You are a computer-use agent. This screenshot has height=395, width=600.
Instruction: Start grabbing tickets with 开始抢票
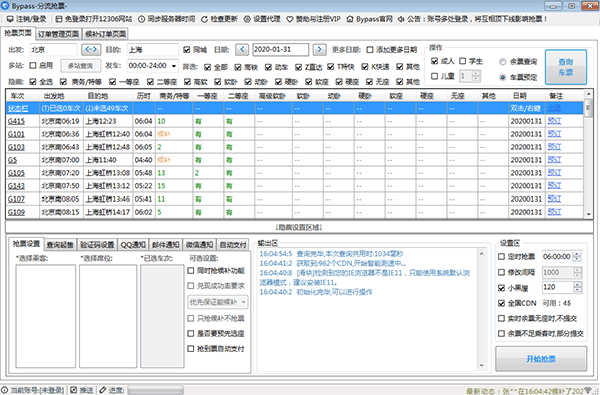pos(541,359)
